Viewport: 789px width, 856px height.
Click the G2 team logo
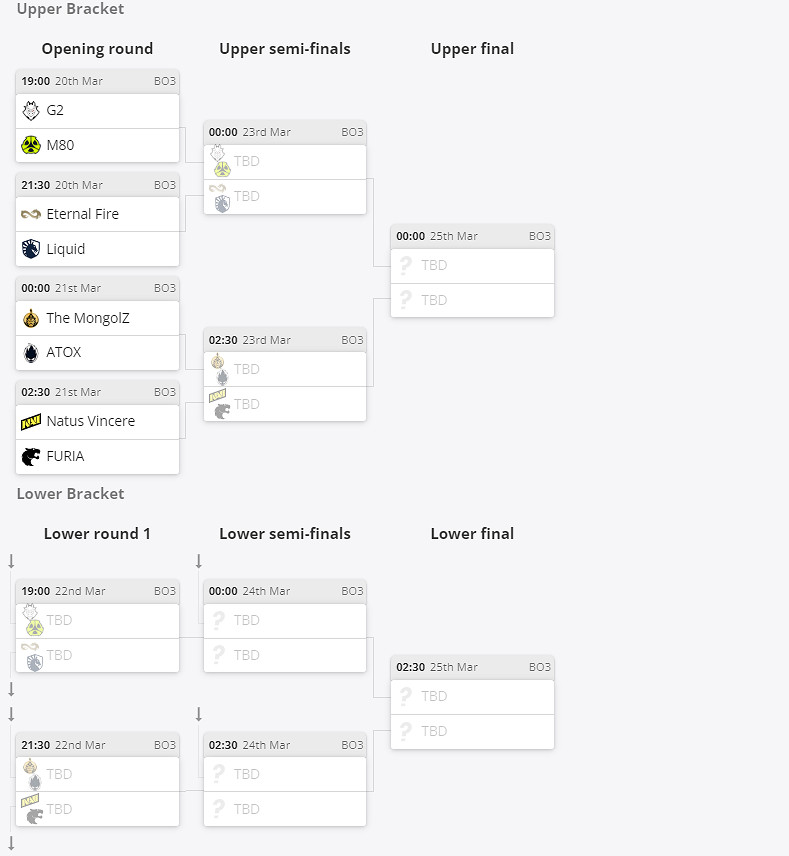31,111
